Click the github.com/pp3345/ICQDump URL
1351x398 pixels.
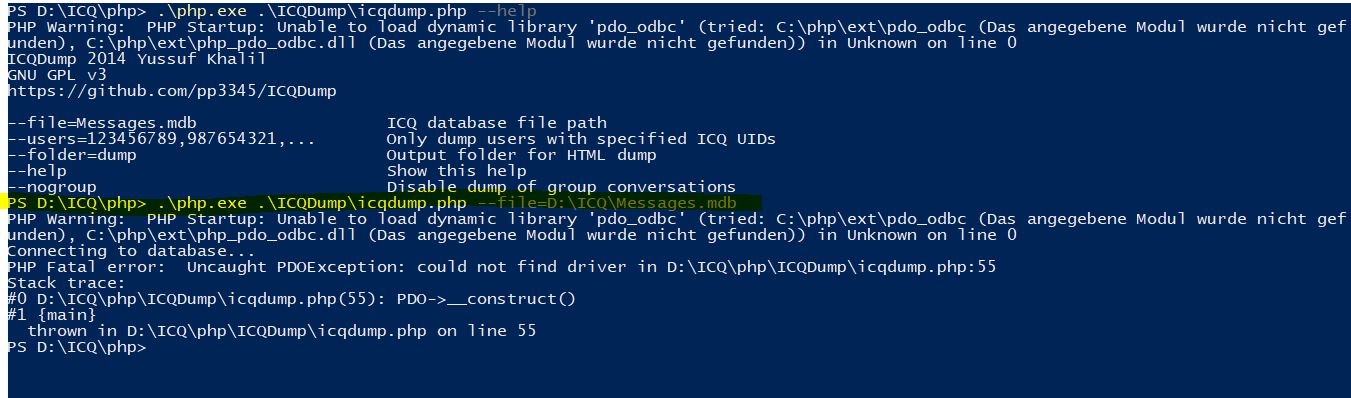click(x=172, y=91)
